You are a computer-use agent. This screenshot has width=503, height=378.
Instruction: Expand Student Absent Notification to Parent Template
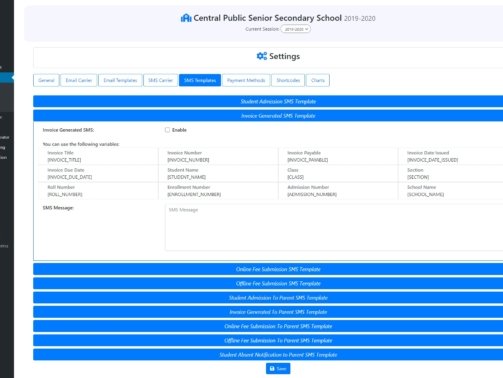(268, 355)
